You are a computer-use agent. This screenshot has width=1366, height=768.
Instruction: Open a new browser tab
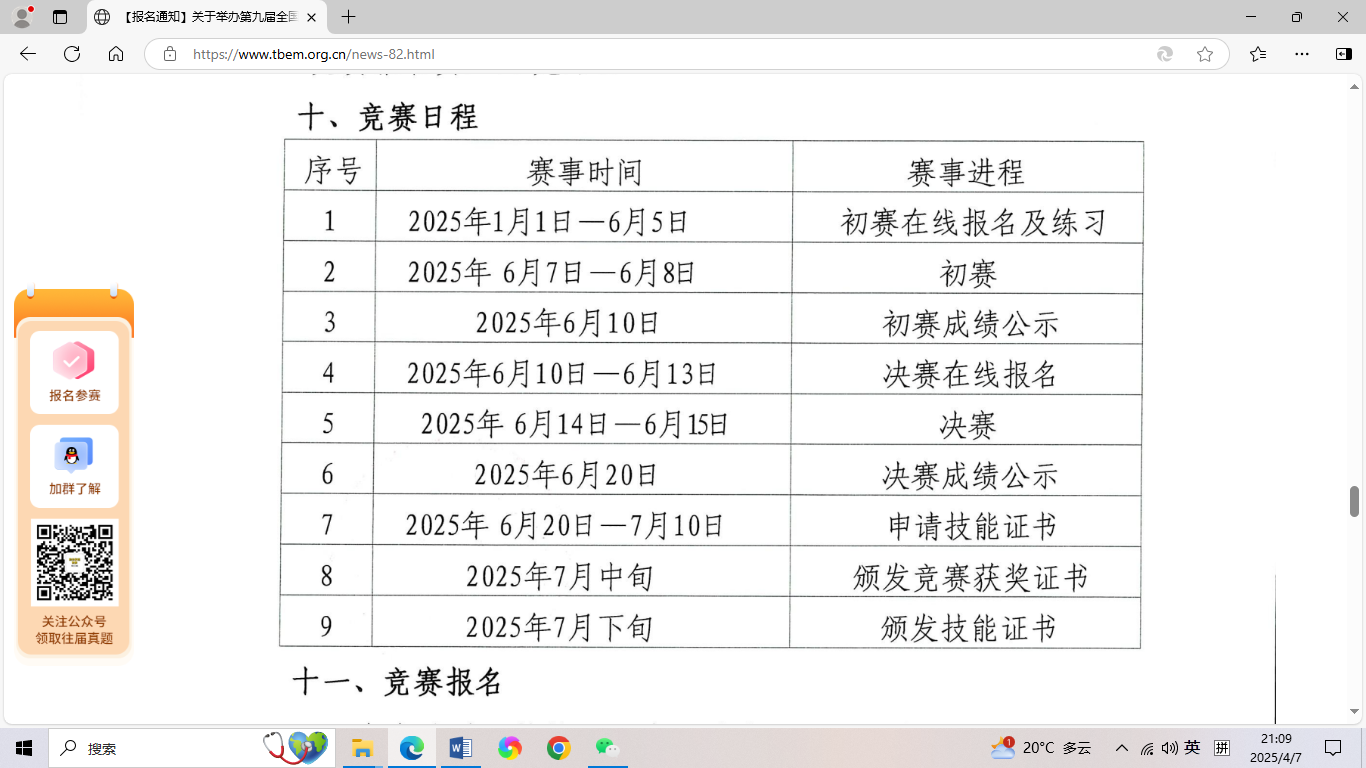pyautogui.click(x=348, y=17)
